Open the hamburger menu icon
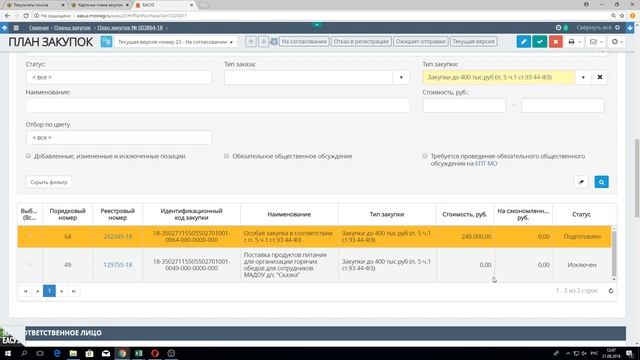Image resolution: width=640 pixels, height=360 pixels. click(16, 28)
